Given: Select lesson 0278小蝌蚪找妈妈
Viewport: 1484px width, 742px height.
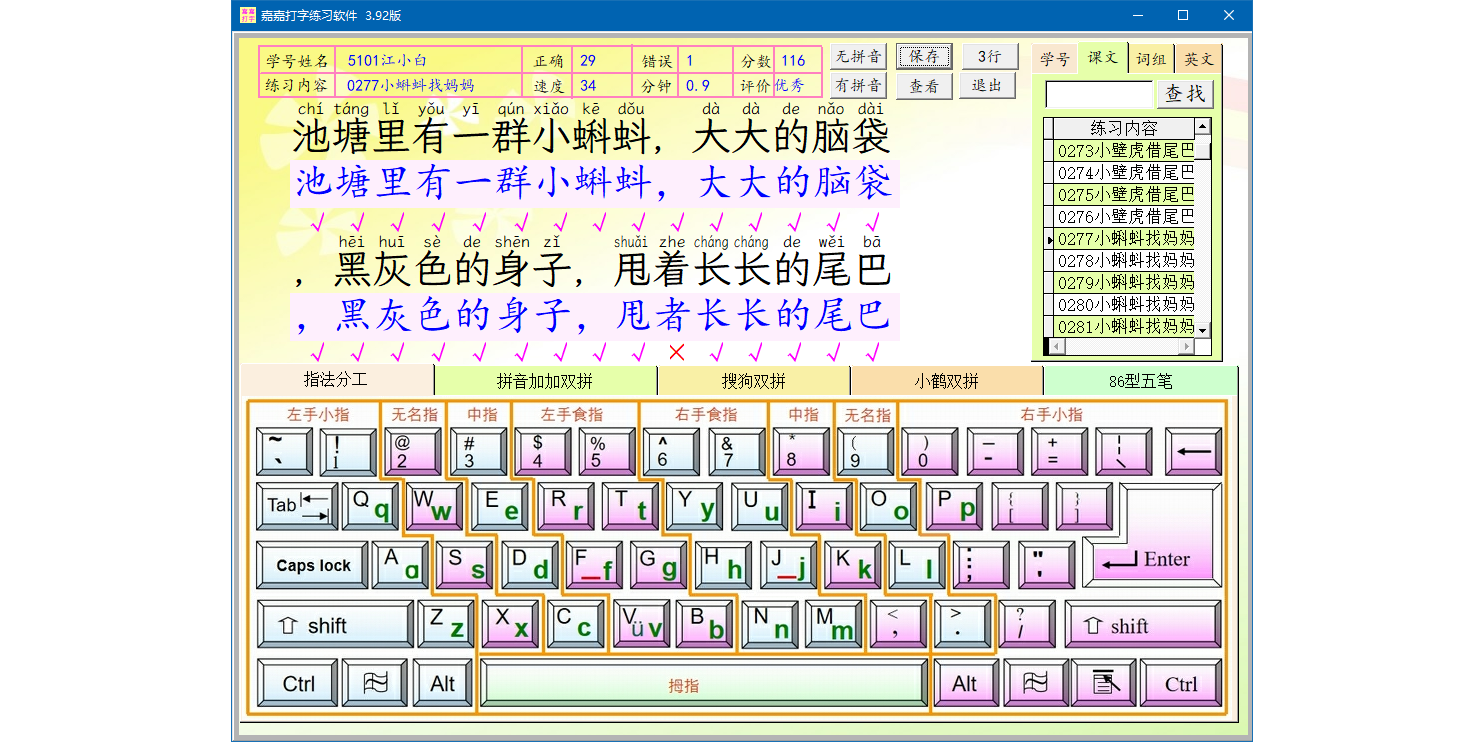Looking at the screenshot, I should pyautogui.click(x=1125, y=261).
